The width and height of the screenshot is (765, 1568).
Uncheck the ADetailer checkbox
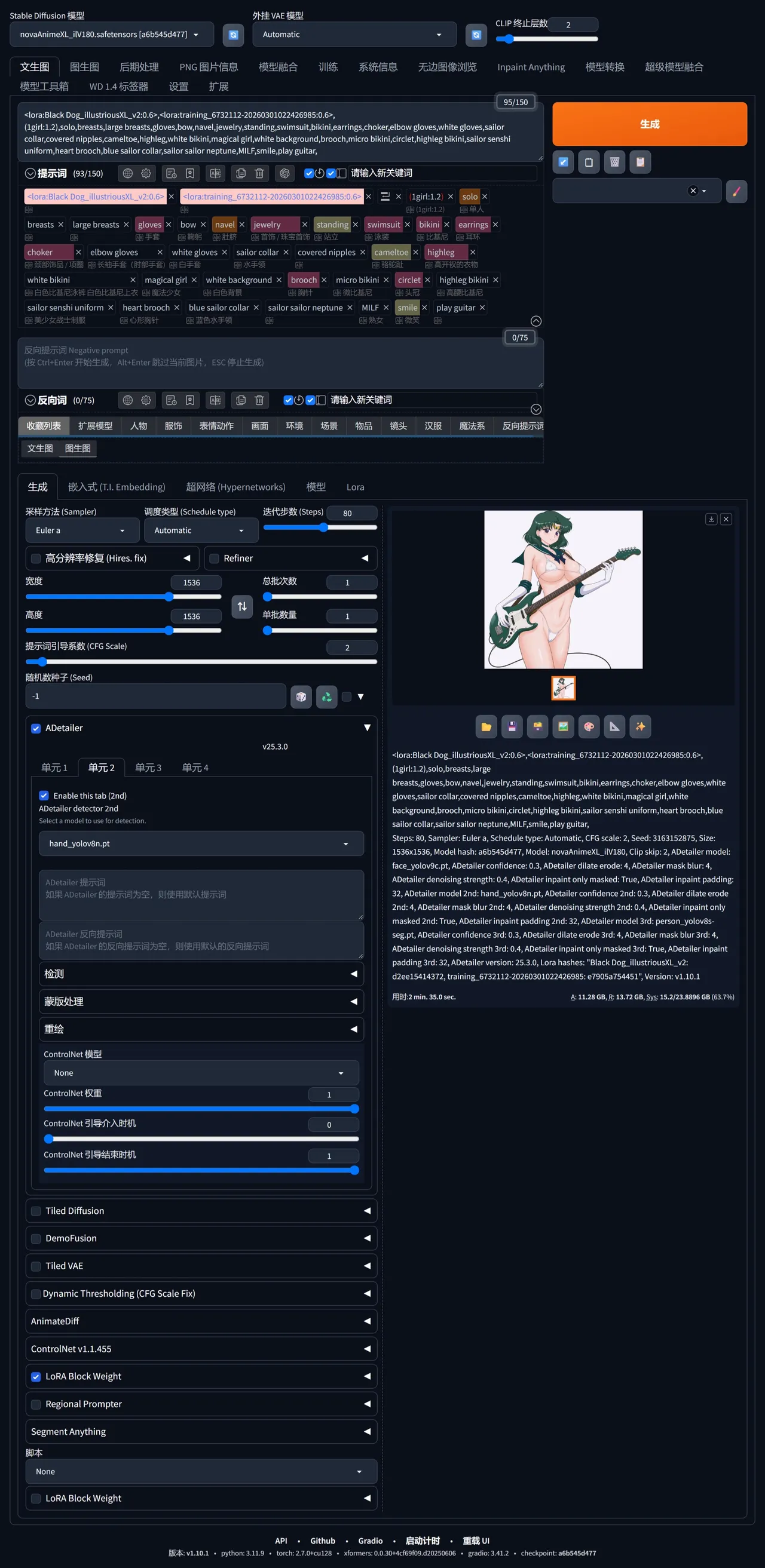(x=36, y=729)
